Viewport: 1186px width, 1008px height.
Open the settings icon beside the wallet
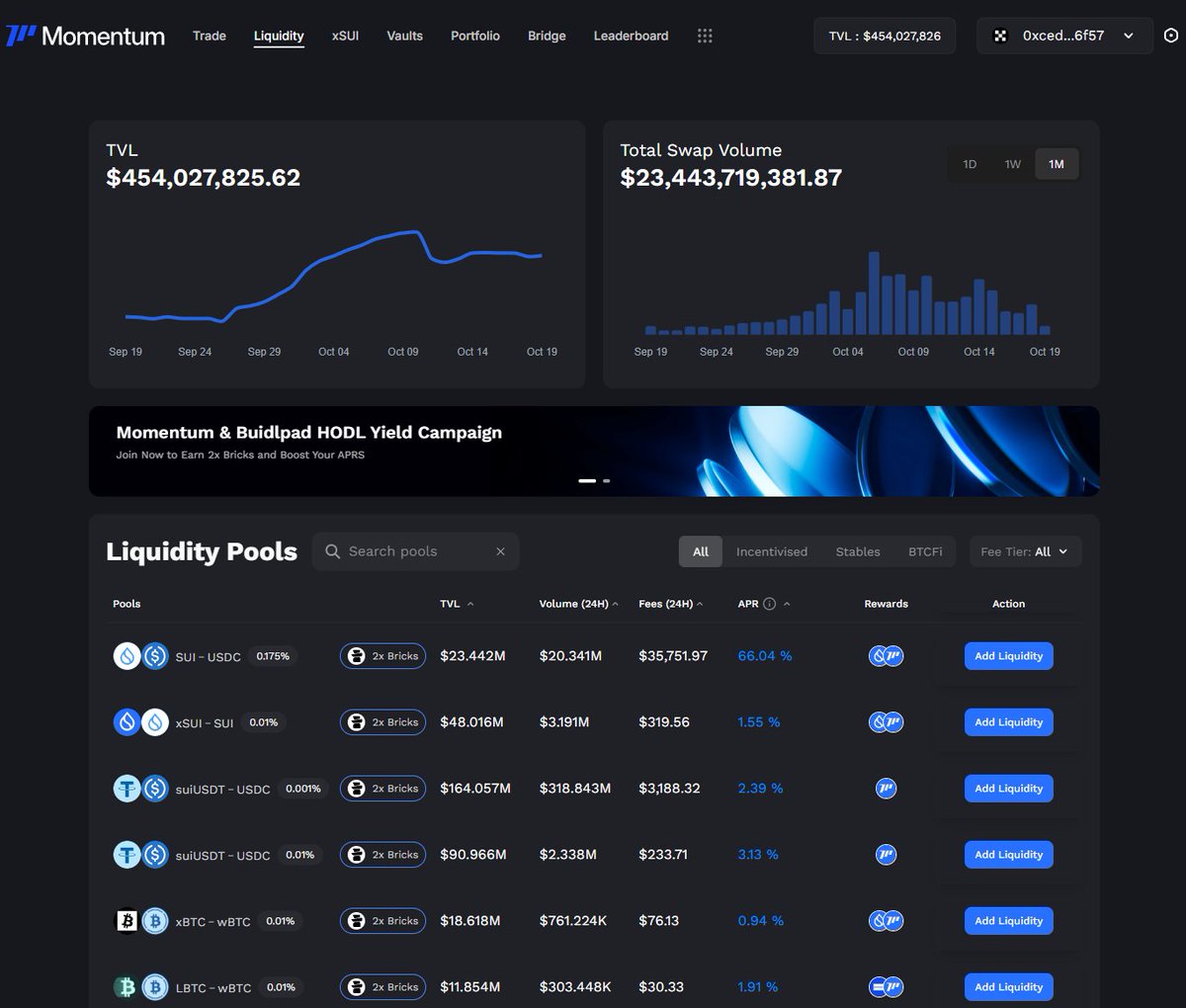1171,36
